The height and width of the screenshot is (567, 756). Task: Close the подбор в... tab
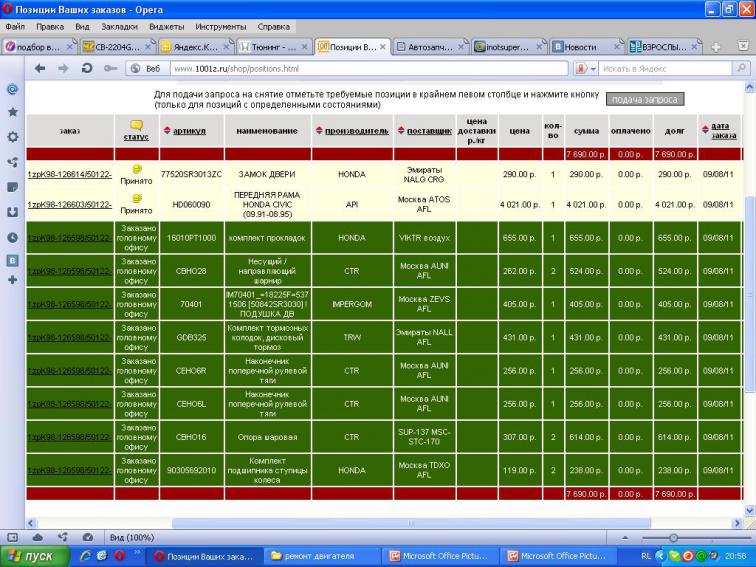pos(69,47)
